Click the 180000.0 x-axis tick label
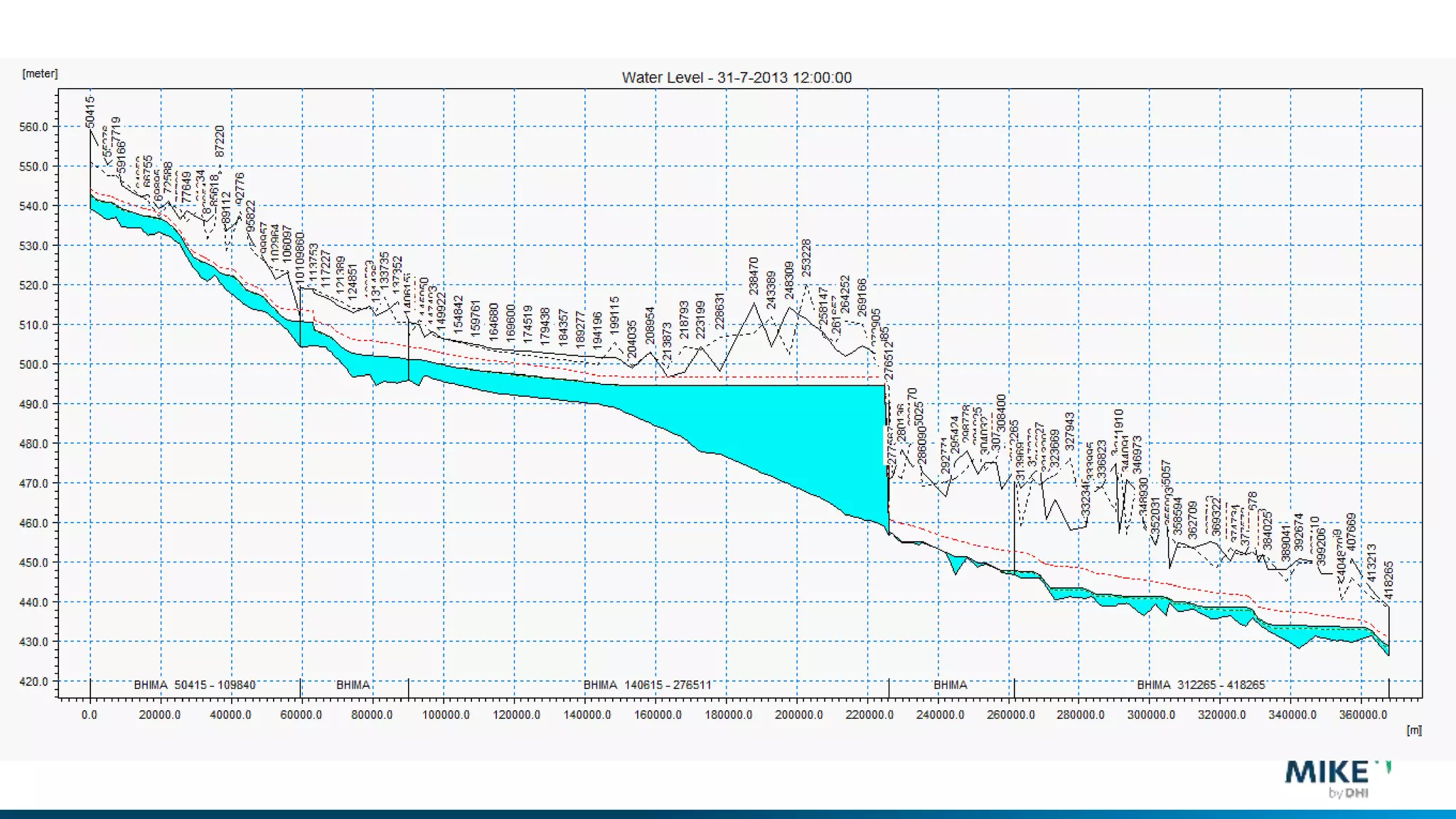This screenshot has width=1456, height=819. pyautogui.click(x=728, y=714)
